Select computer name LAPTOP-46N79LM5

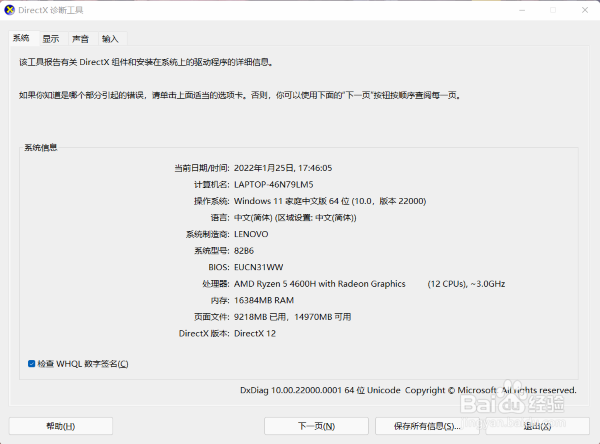[x=274, y=184]
